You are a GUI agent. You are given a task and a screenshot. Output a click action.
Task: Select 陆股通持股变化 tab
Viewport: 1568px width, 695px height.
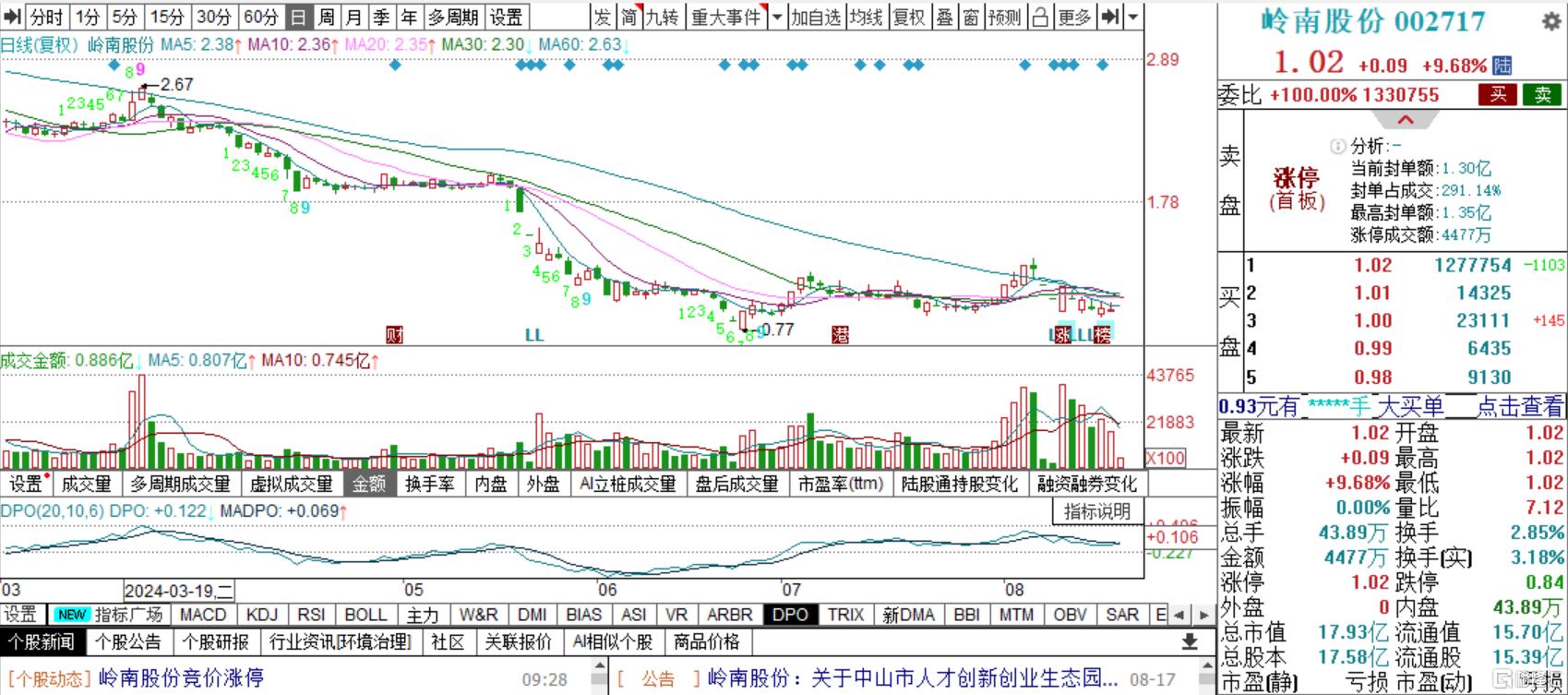tap(960, 484)
